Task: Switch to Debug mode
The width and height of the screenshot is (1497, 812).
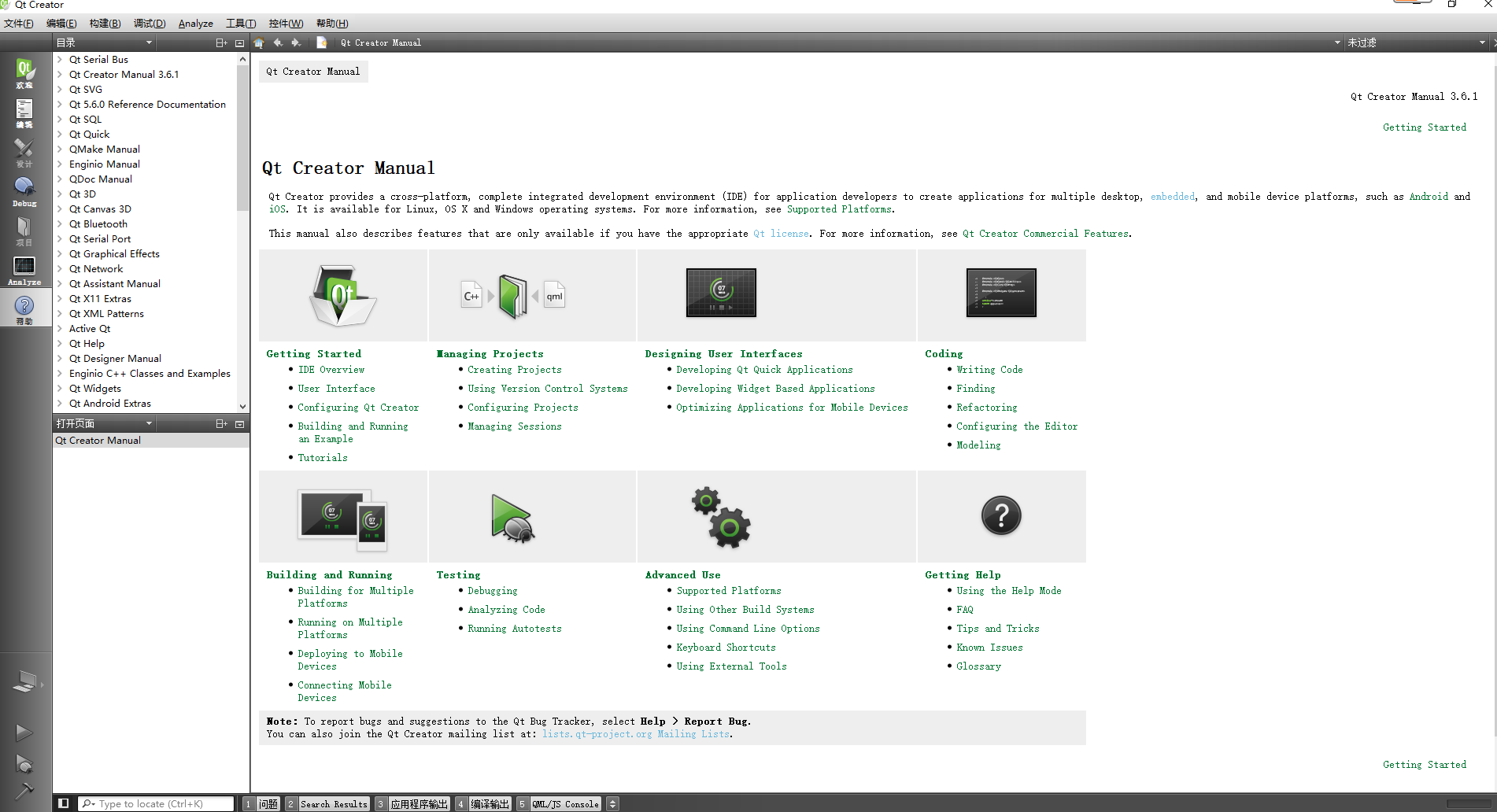Action: (x=24, y=191)
